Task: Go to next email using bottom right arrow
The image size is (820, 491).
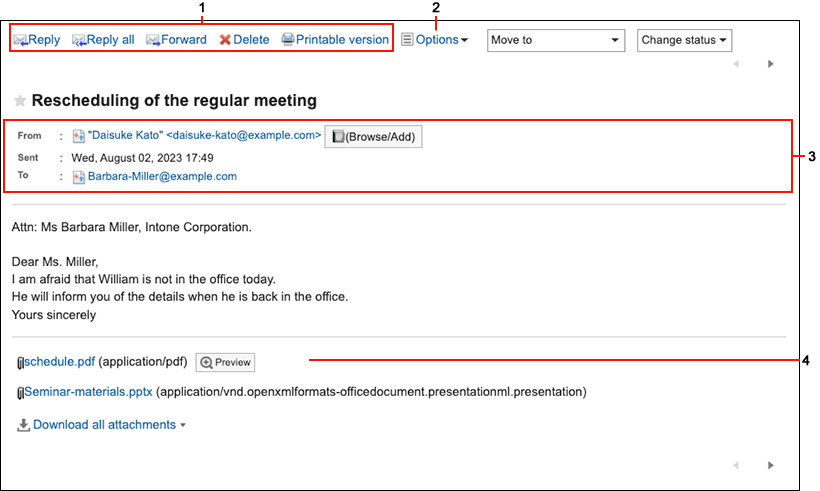Action: pos(770,465)
